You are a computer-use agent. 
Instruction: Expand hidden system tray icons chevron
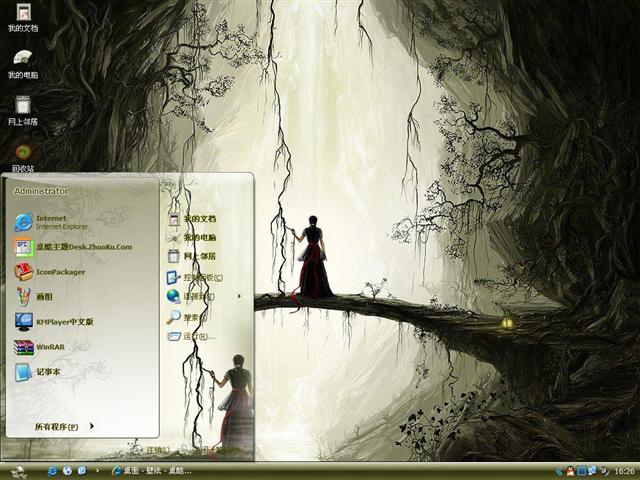coord(559,472)
